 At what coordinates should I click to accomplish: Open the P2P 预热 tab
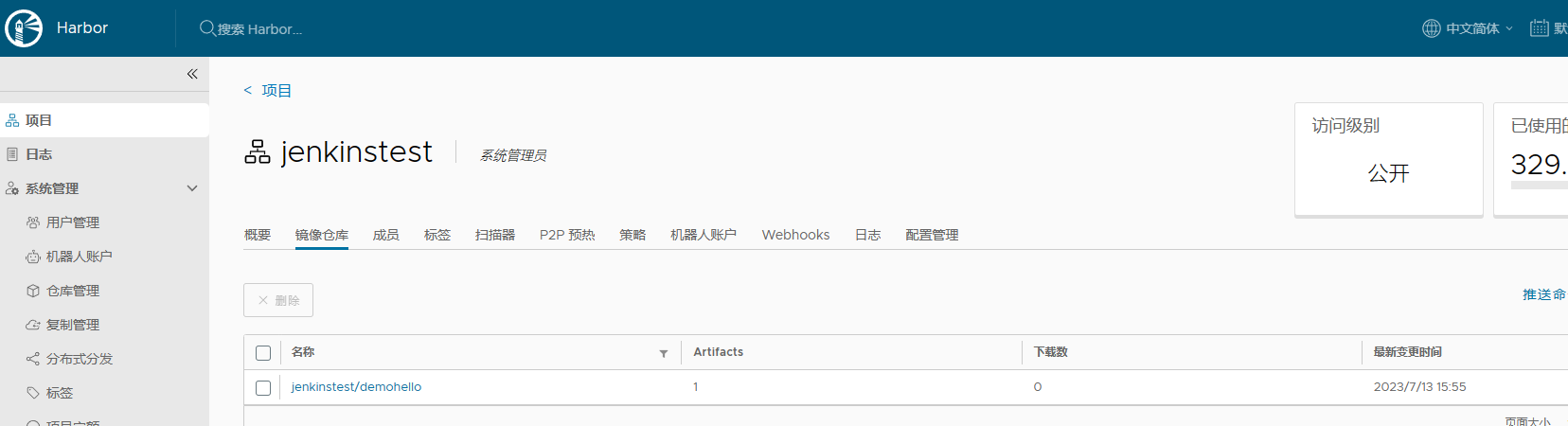pos(567,235)
